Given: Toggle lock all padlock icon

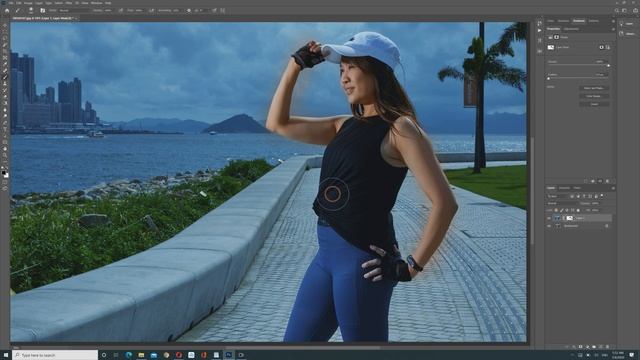Looking at the screenshot, I should 578,210.
